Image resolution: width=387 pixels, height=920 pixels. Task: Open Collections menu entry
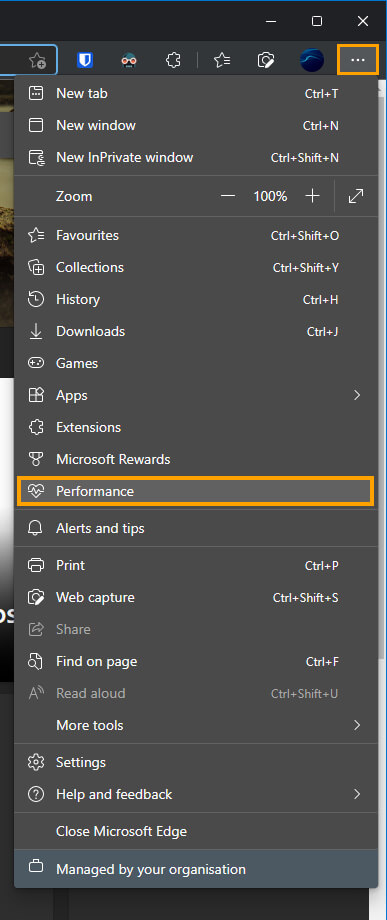click(196, 268)
